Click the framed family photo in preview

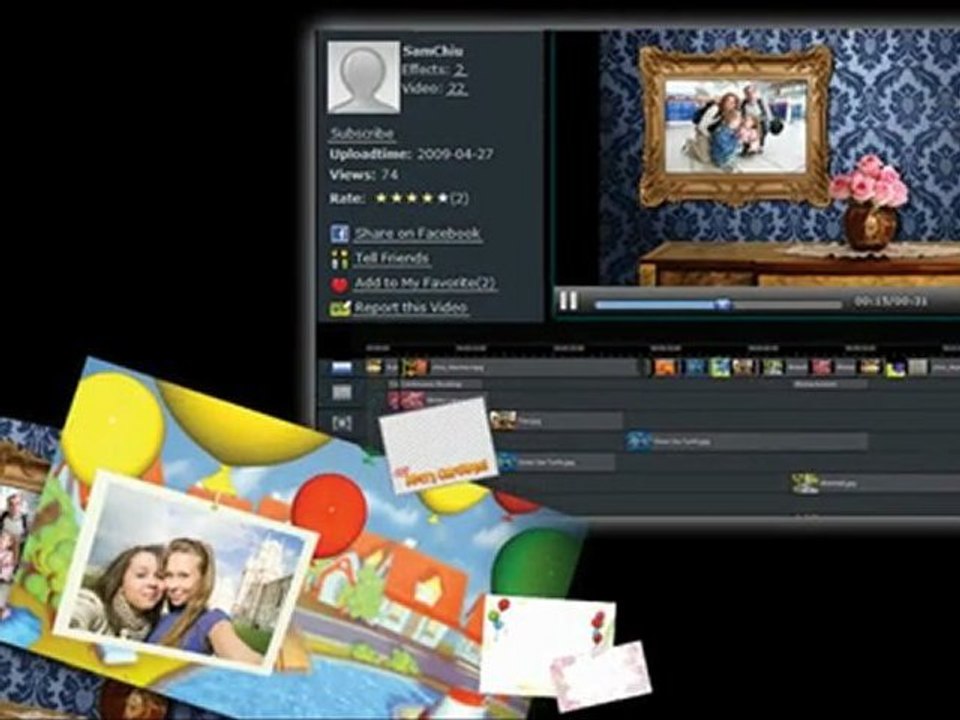click(x=735, y=126)
